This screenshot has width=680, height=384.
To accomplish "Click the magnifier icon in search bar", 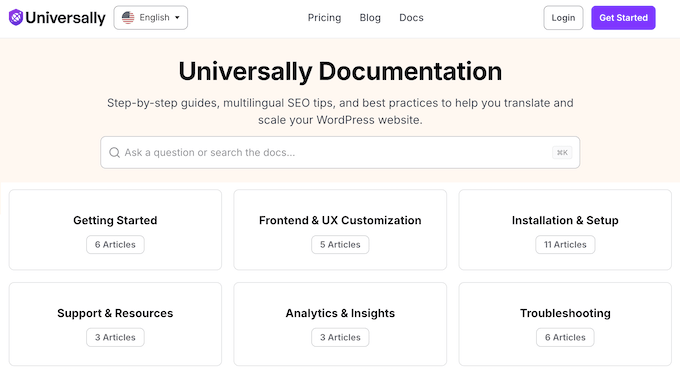I will 114,153.
